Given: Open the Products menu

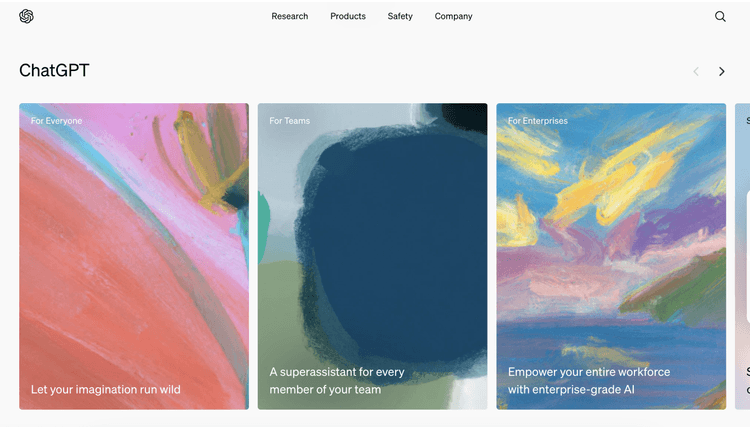Looking at the screenshot, I should click(x=348, y=16).
